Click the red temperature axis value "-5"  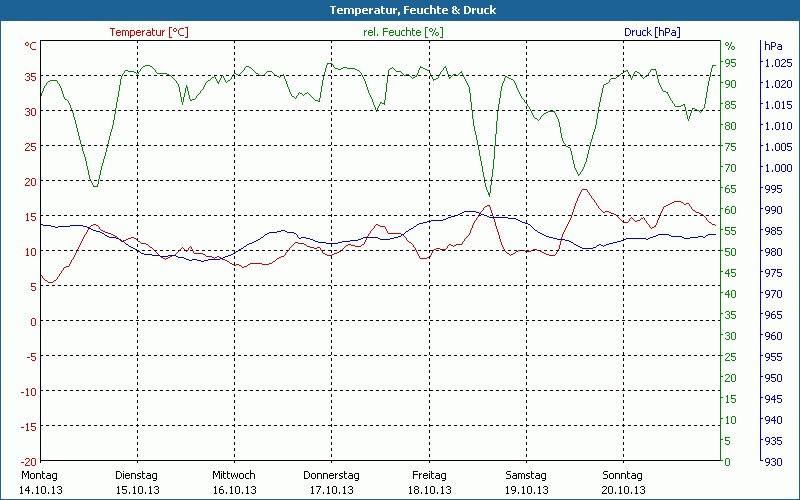pos(32,356)
